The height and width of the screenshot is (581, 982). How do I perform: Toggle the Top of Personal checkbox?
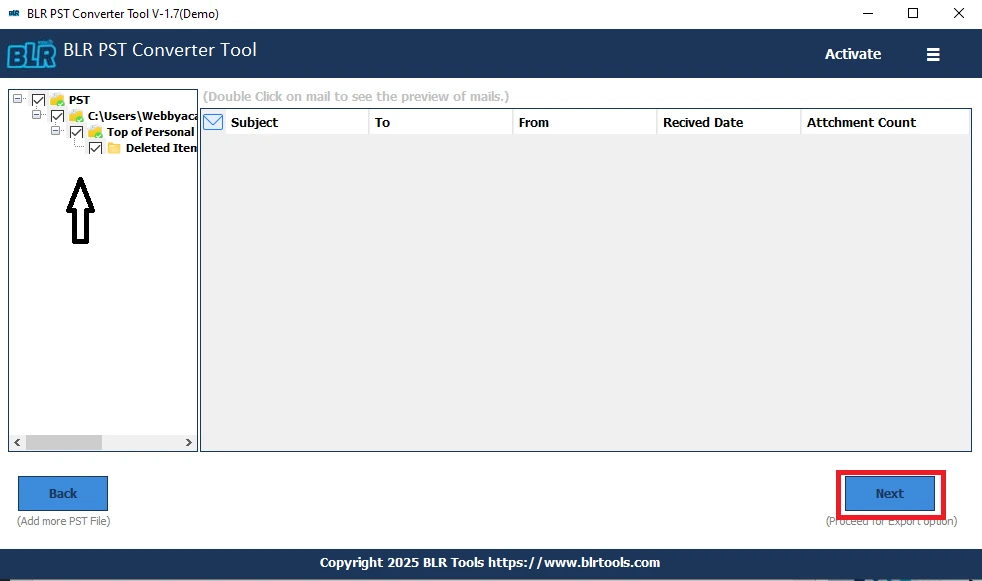[76, 132]
